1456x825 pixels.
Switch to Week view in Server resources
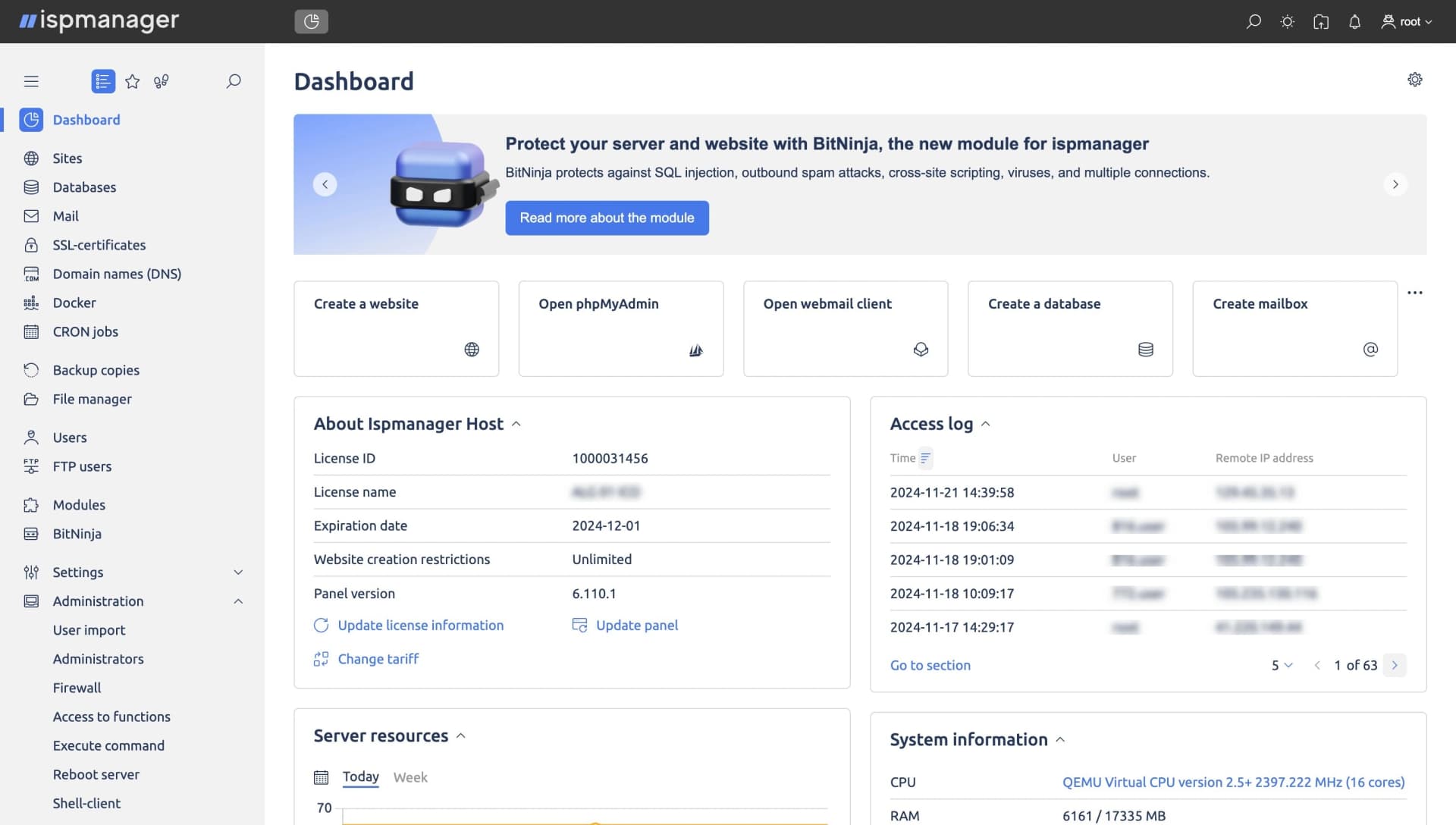click(410, 776)
